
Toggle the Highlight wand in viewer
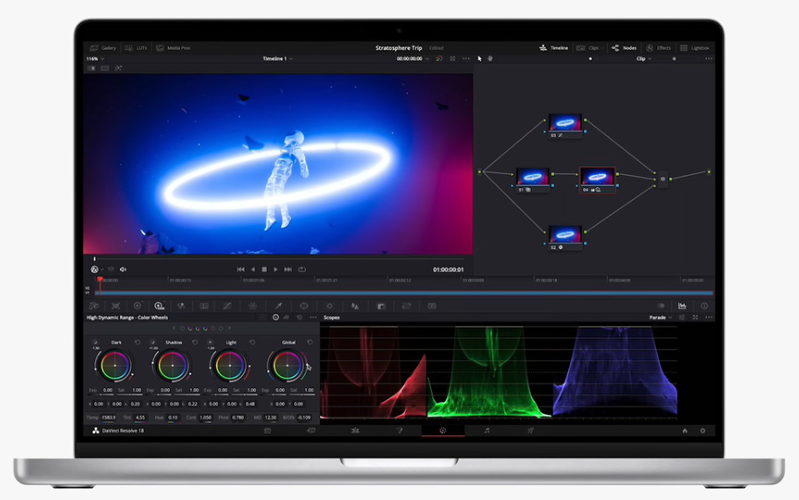click(x=118, y=68)
